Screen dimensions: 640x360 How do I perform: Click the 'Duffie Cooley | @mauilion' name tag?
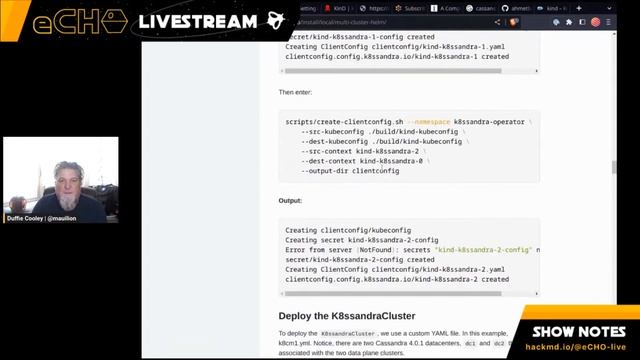pos(42,218)
